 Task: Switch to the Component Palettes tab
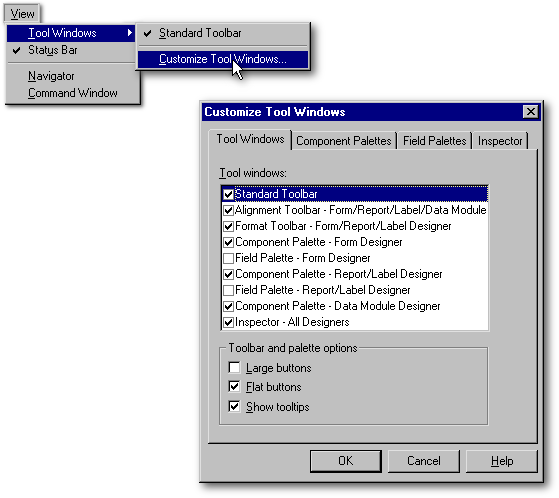click(x=344, y=141)
